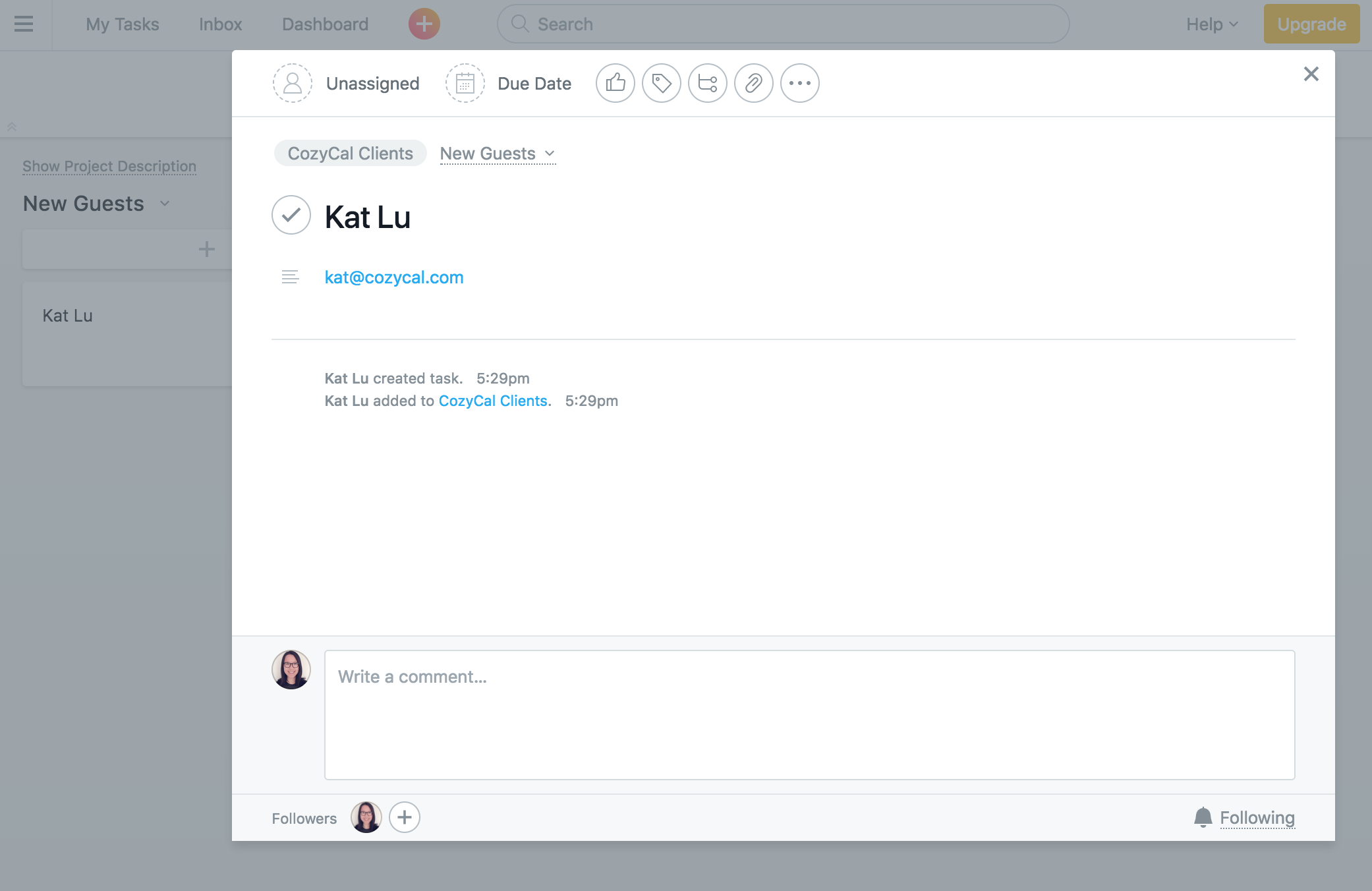The width and height of the screenshot is (1372, 891).
Task: Open the Kat Lu card in board
Action: click(127, 335)
